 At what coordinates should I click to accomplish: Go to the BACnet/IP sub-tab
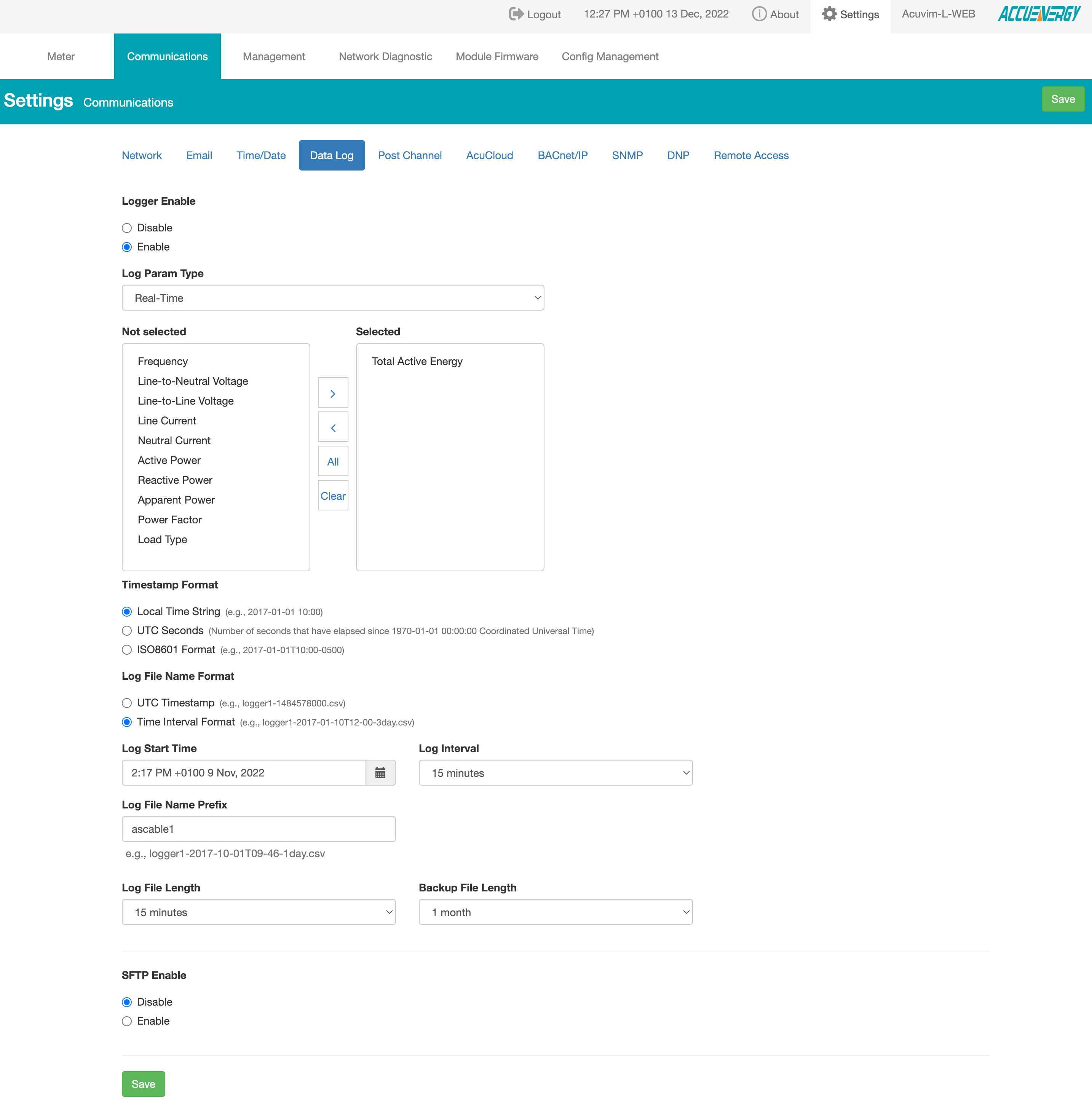click(563, 155)
